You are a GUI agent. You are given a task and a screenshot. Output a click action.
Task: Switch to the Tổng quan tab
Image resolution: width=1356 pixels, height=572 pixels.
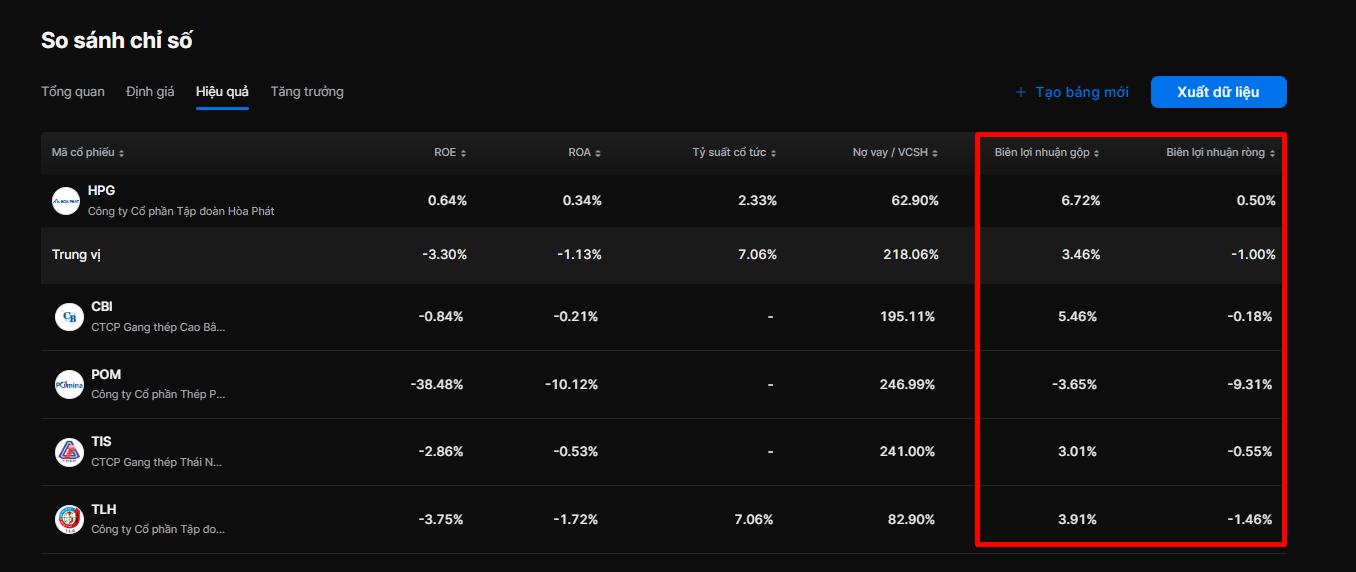pyautogui.click(x=73, y=92)
